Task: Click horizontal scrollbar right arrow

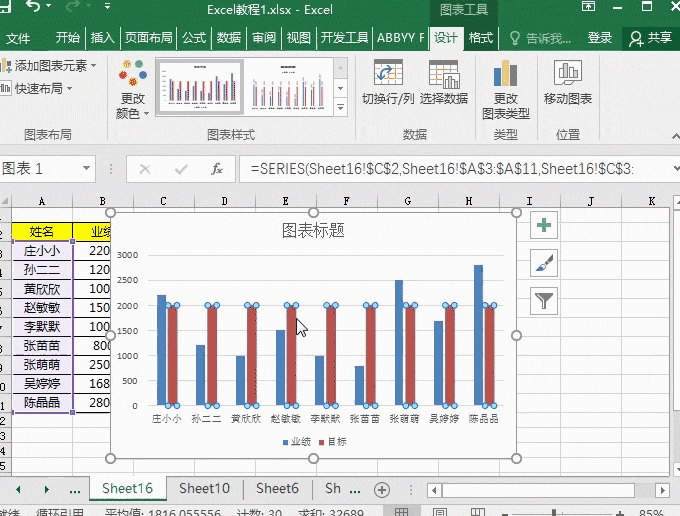Action: 662,490
